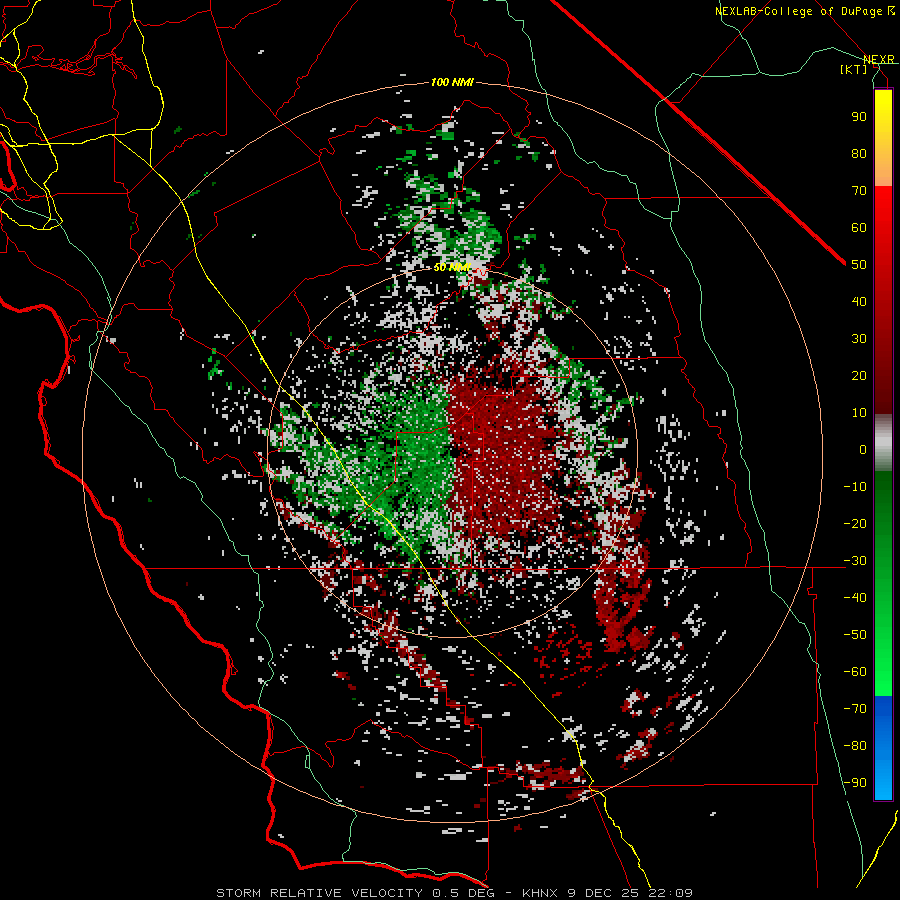Select the 50 value on velocity scale
Screen dimensions: 900x900
(x=859, y=265)
